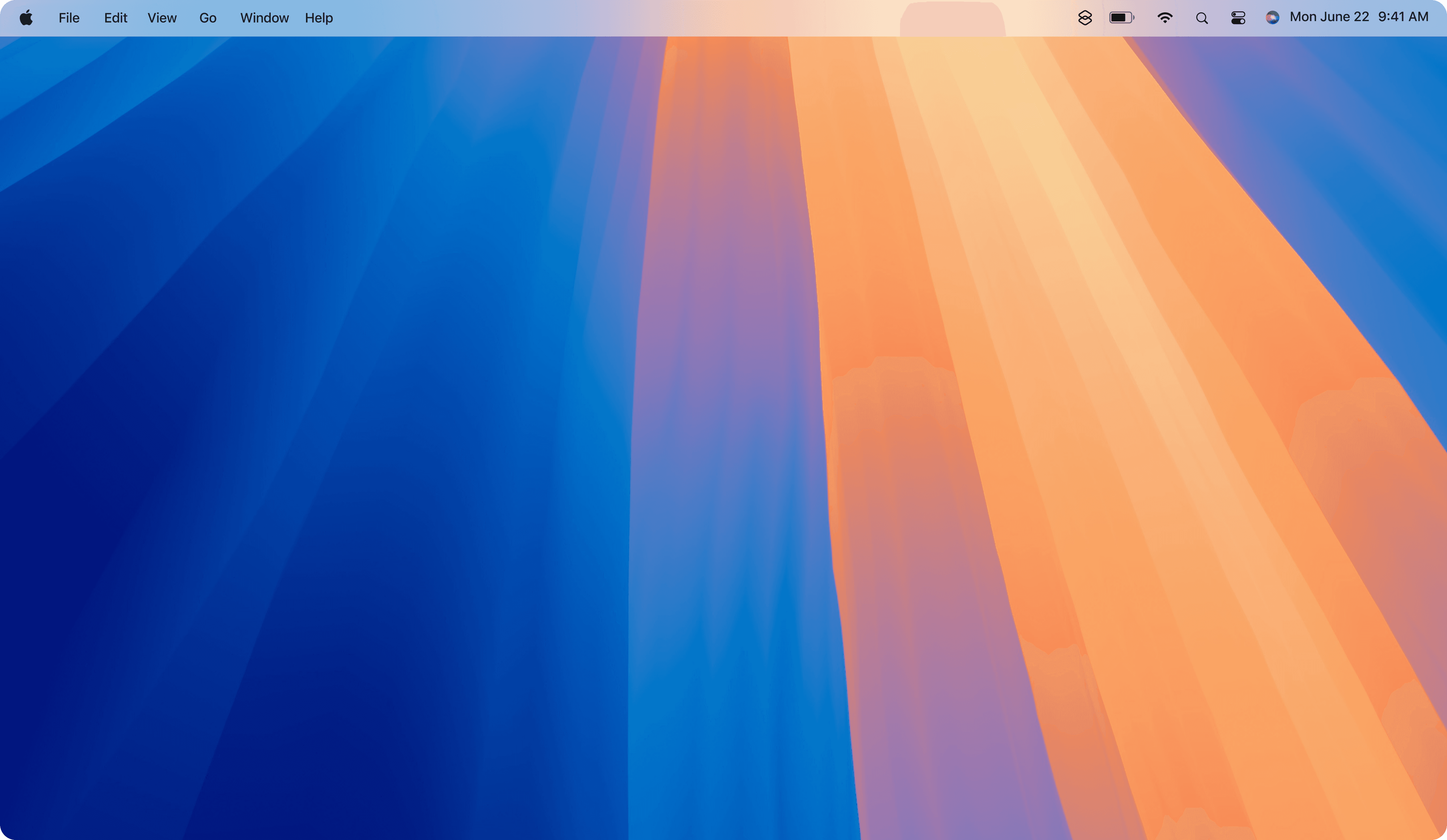Open the File menu
1447x840 pixels.
pyautogui.click(x=69, y=18)
